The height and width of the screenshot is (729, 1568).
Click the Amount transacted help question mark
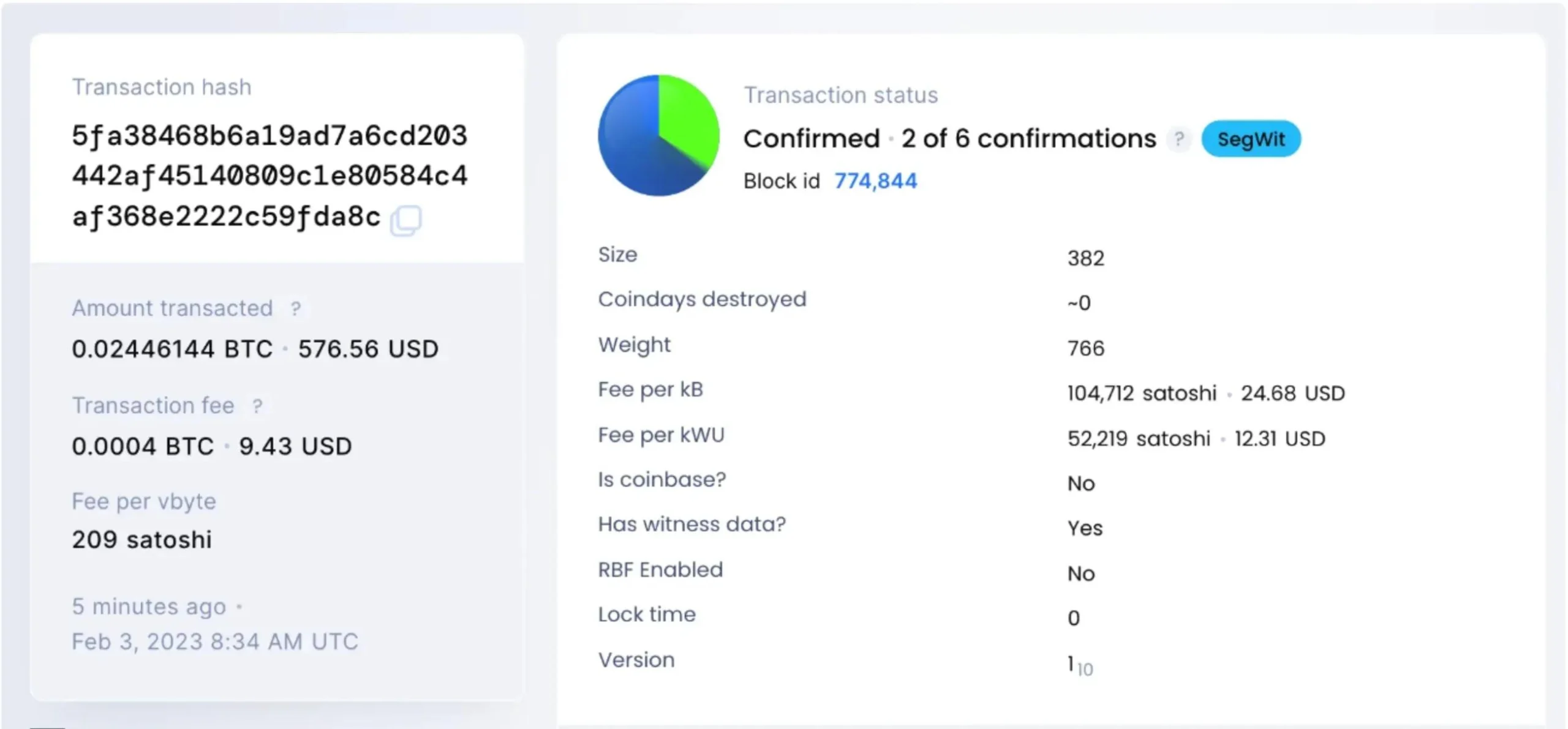296,308
